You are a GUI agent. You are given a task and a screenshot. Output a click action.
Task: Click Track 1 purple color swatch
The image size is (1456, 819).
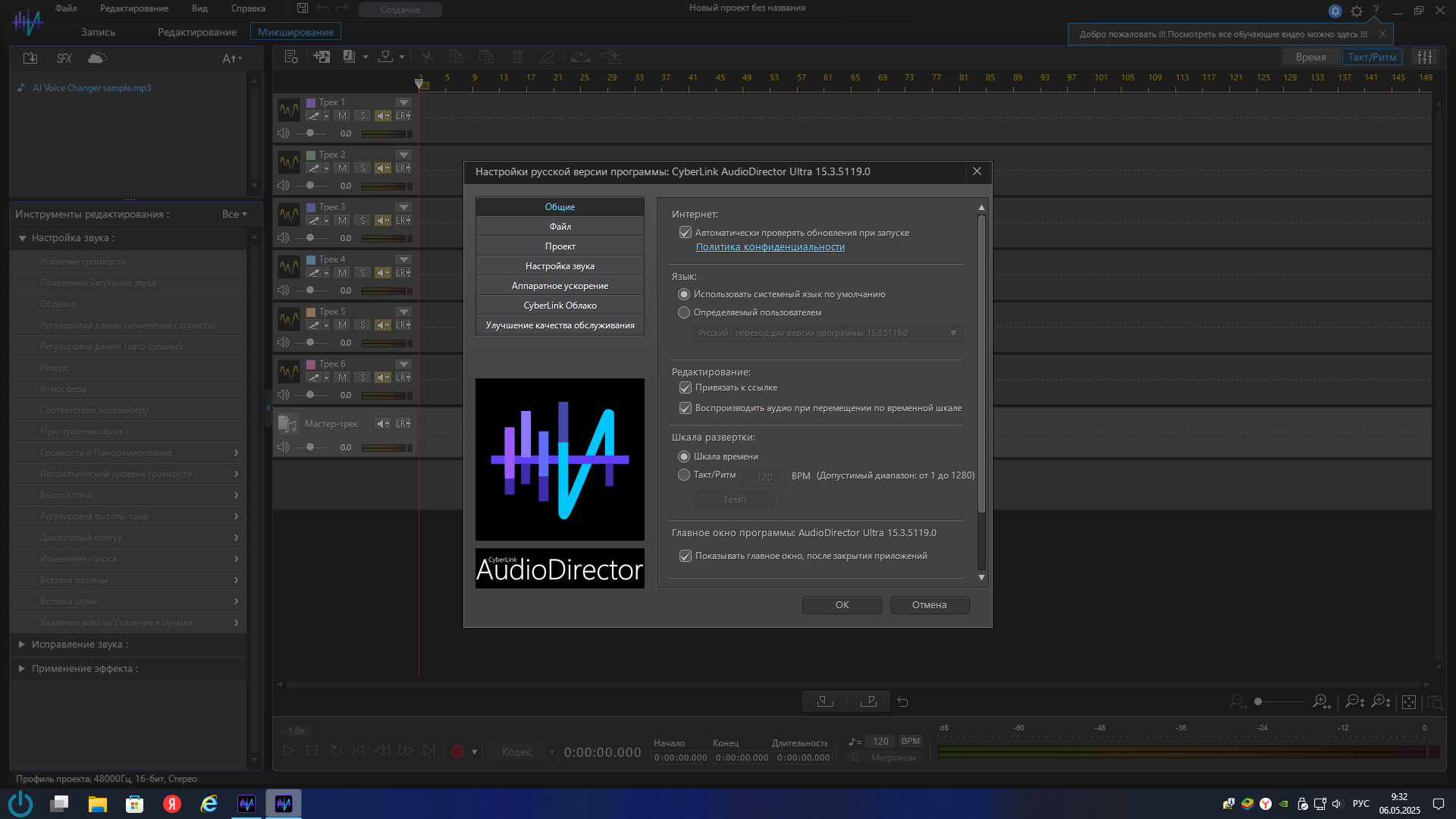[x=311, y=102]
